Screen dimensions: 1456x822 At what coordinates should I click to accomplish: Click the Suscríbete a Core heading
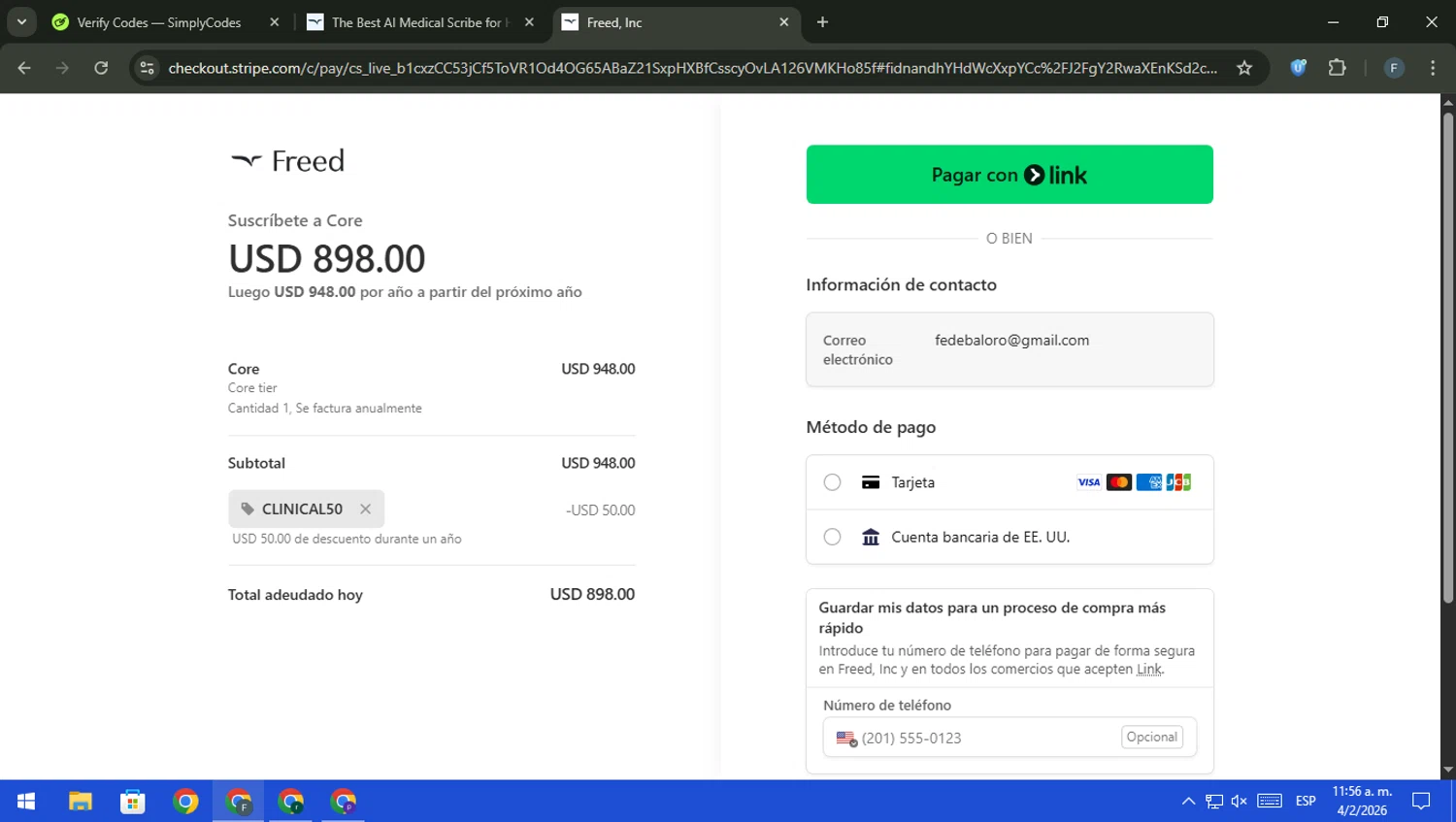pos(295,221)
